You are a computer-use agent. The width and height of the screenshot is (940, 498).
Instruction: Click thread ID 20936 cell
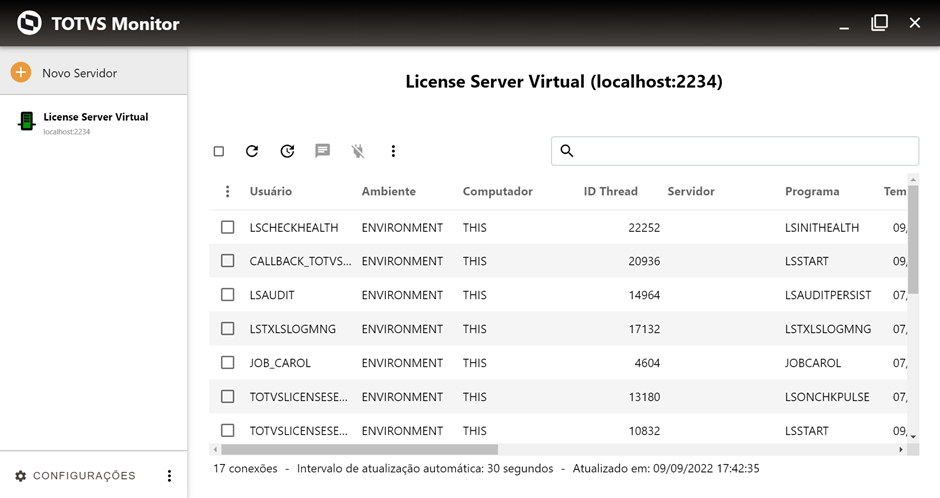[x=644, y=261]
